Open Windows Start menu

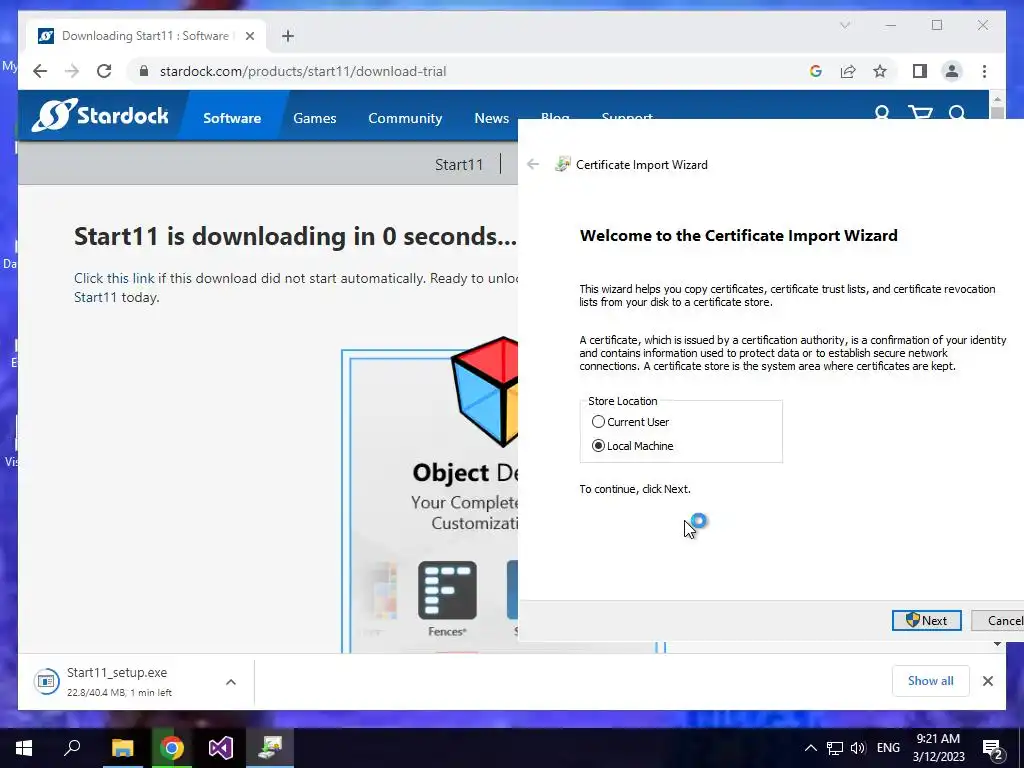pos(24,748)
